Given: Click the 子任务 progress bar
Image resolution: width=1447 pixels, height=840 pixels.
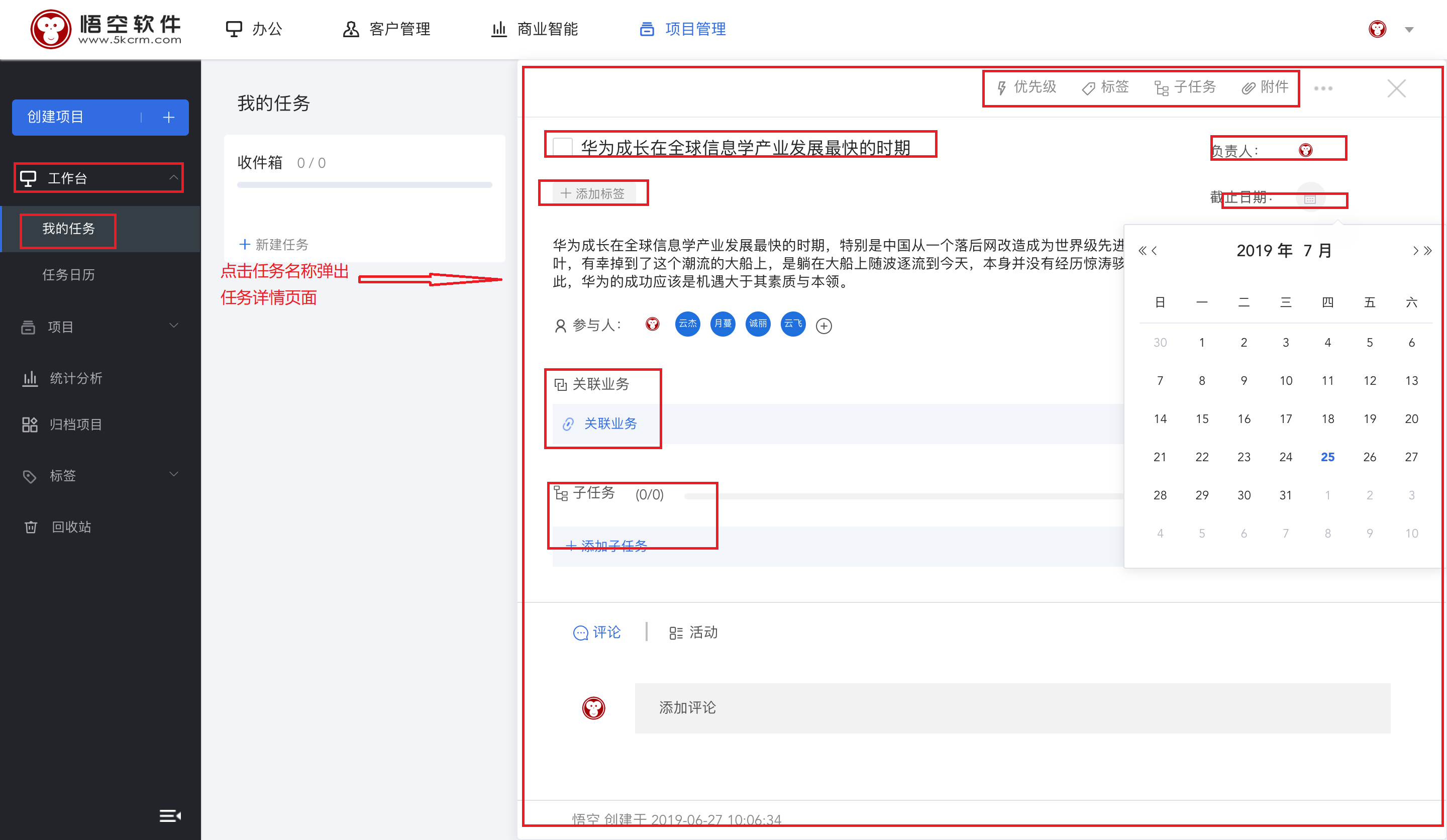Looking at the screenshot, I should click(904, 495).
